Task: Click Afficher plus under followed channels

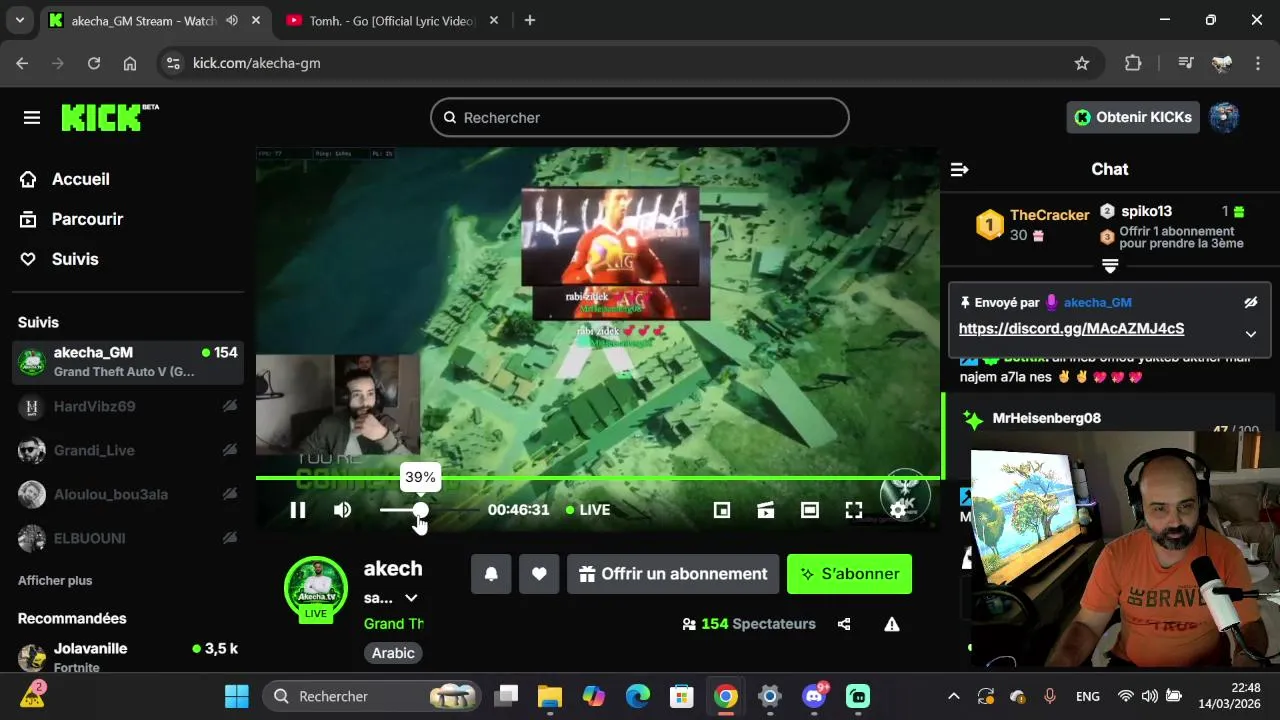Action: coord(55,580)
